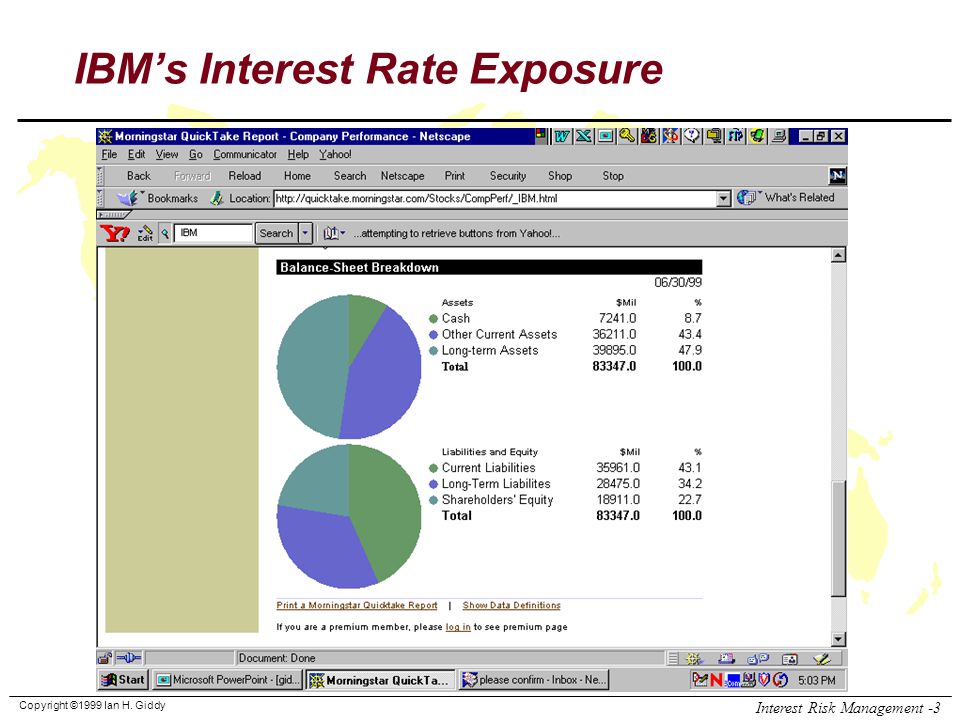
Task: Open the Help menu
Action: (298, 154)
